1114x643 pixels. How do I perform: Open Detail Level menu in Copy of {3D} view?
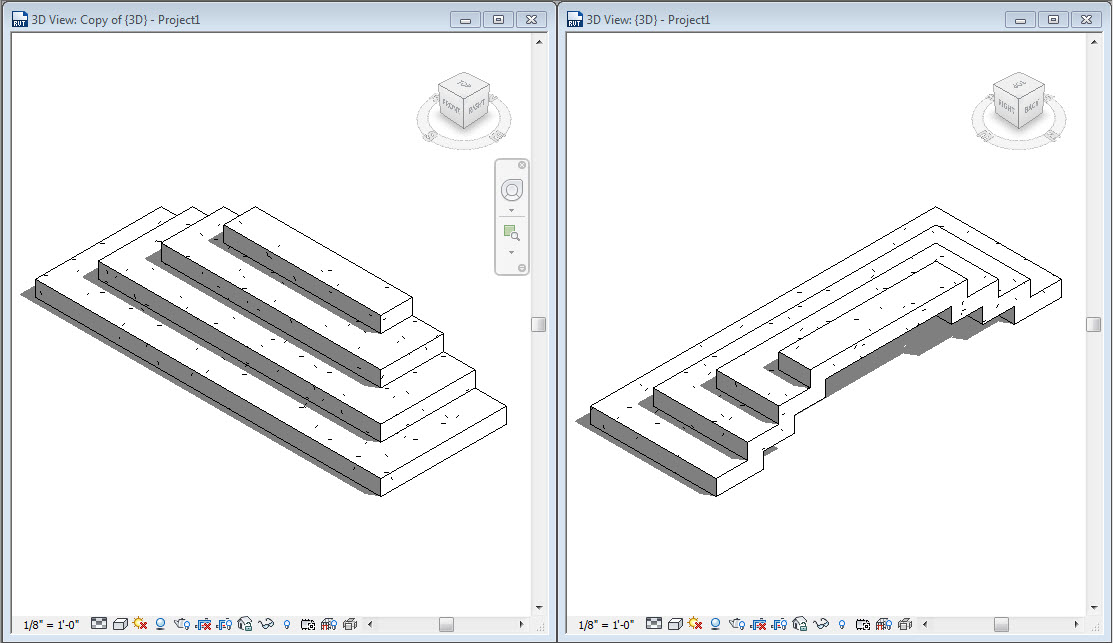99,624
